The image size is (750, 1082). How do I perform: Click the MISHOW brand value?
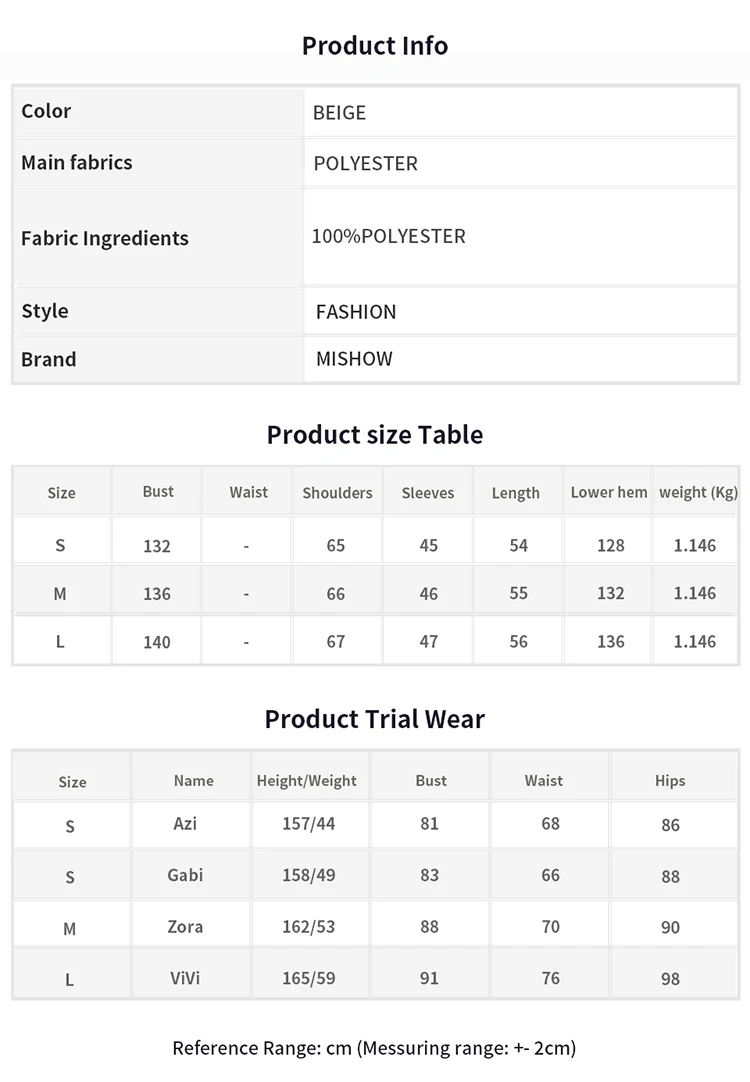[354, 359]
